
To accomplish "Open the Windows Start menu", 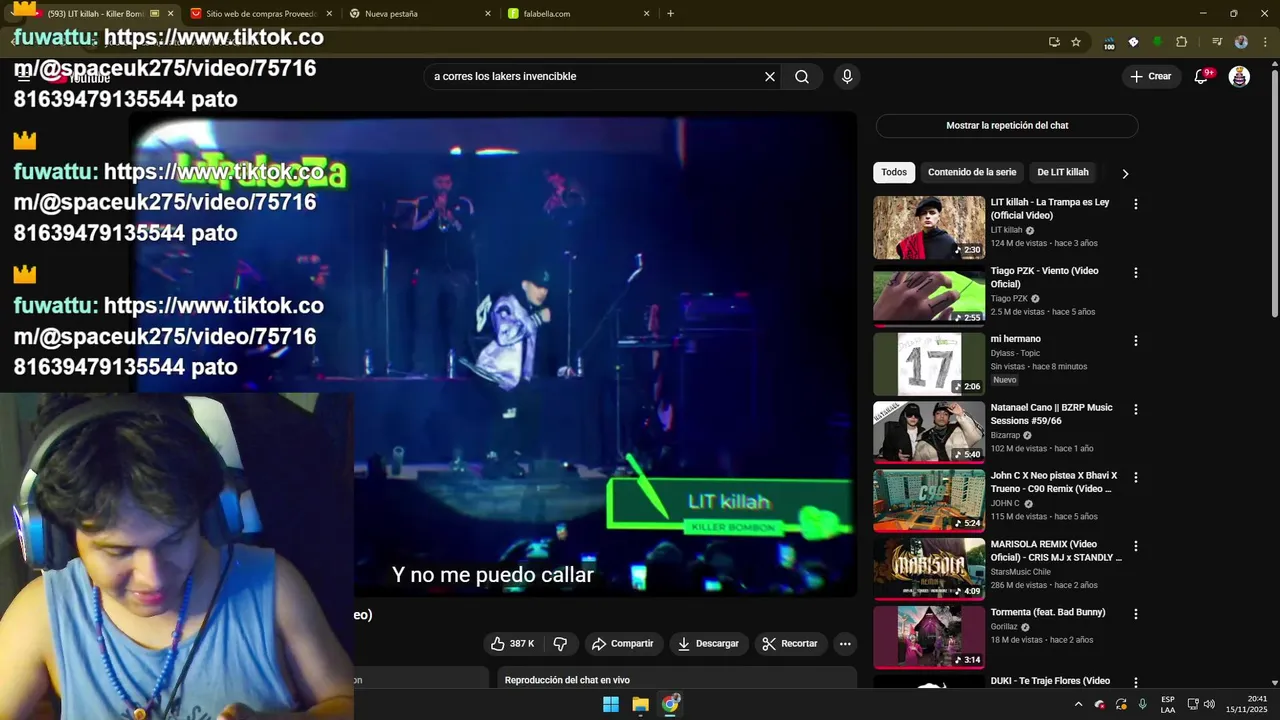I will pos(611,705).
